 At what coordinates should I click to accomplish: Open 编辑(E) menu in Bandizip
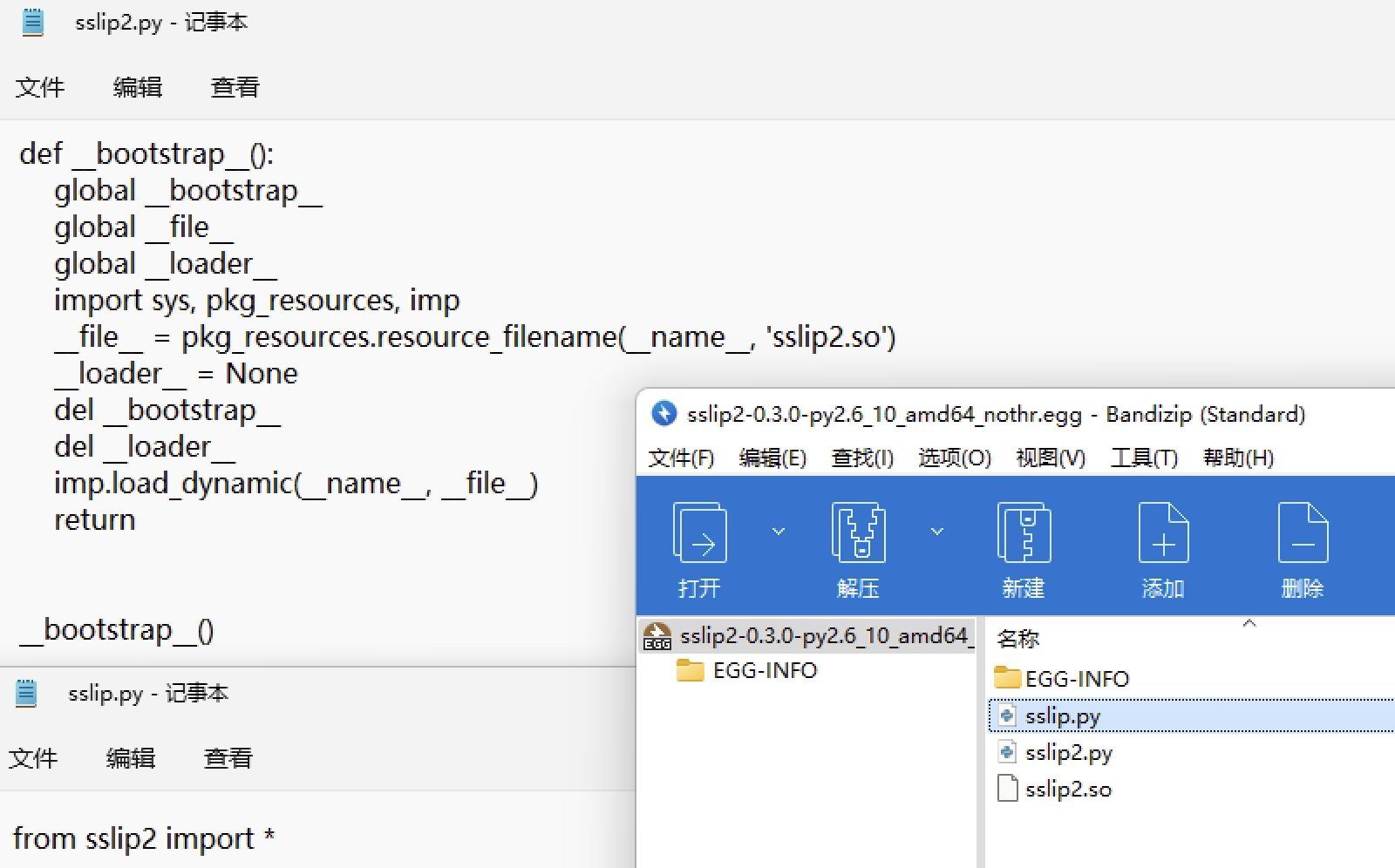[x=772, y=458]
